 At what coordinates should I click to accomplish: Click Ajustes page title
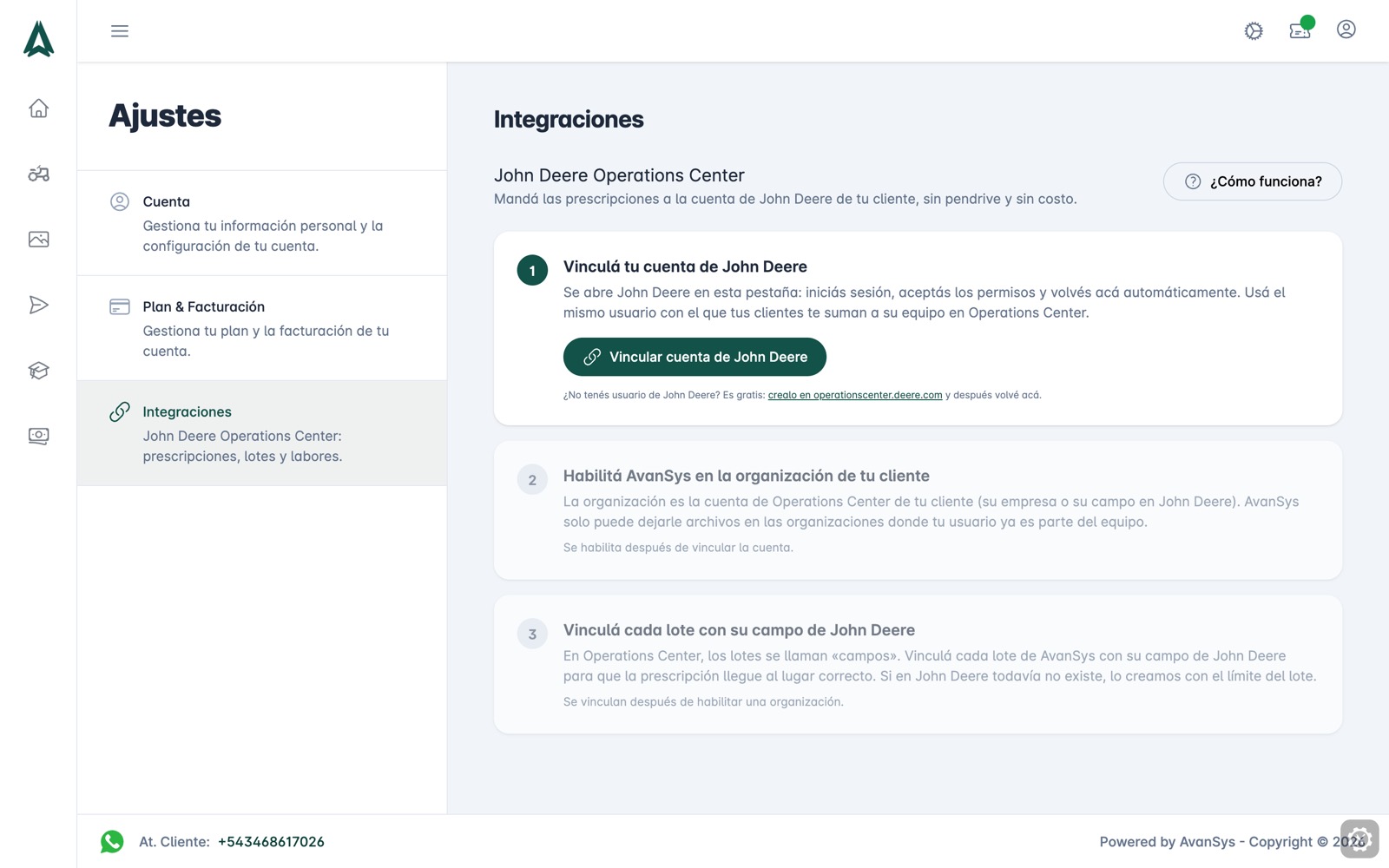pyautogui.click(x=165, y=115)
